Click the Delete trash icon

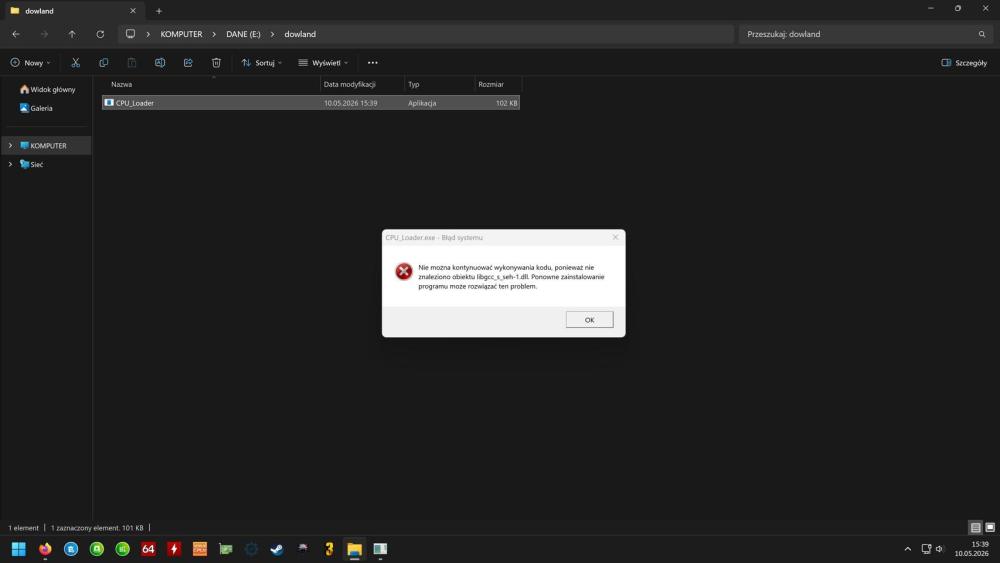pyautogui.click(x=216, y=62)
